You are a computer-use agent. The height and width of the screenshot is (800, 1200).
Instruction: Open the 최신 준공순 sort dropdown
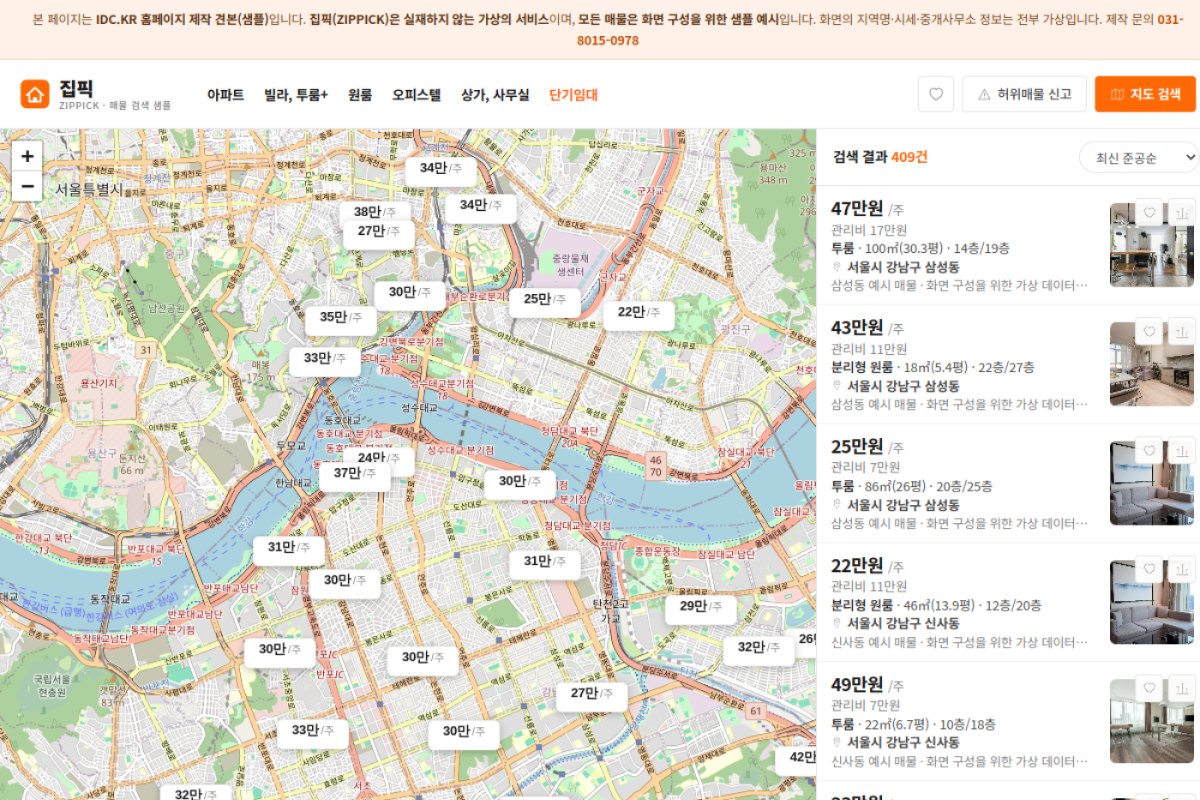[1138, 157]
